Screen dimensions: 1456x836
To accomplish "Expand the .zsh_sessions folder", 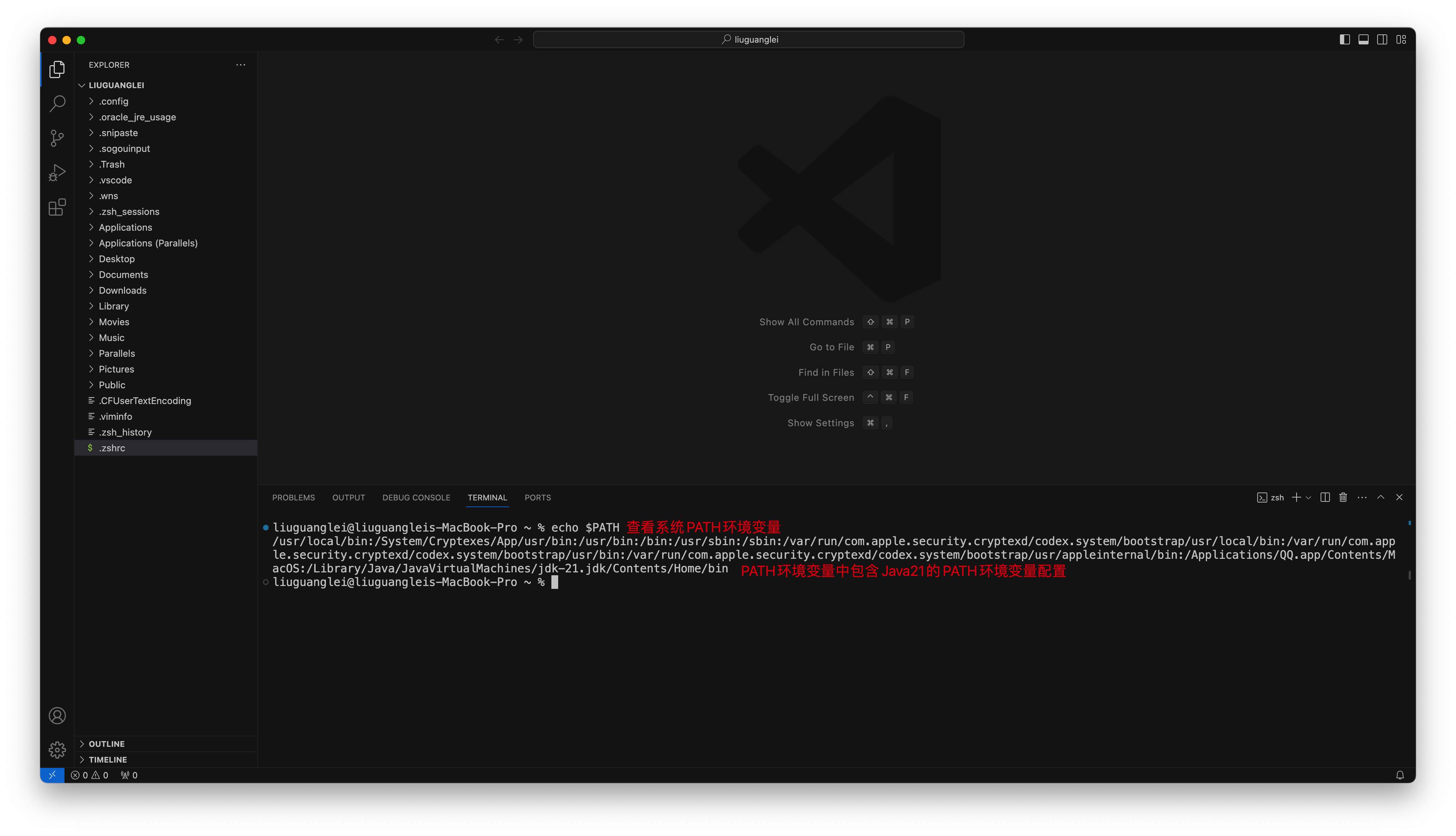I will point(166,211).
